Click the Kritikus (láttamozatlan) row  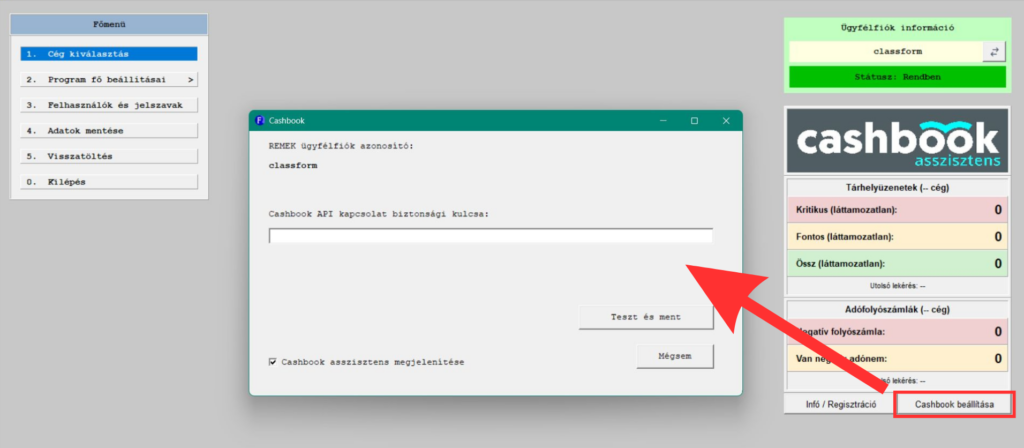[896, 210]
